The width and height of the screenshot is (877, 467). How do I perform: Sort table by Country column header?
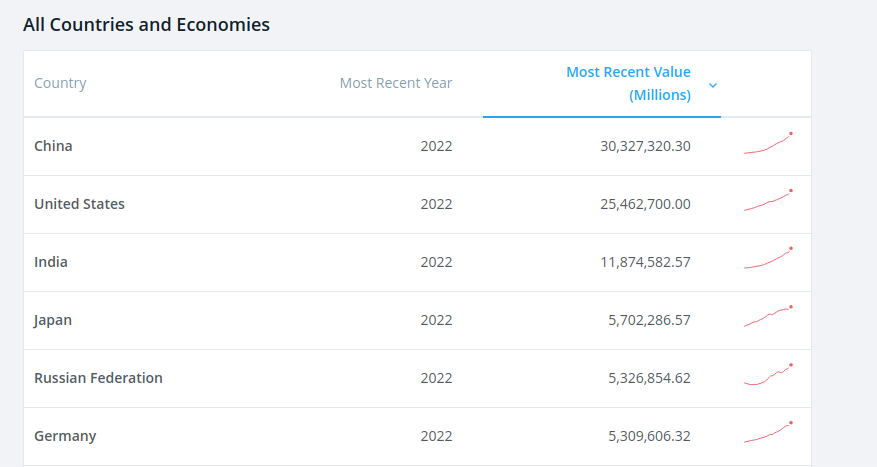(x=60, y=83)
